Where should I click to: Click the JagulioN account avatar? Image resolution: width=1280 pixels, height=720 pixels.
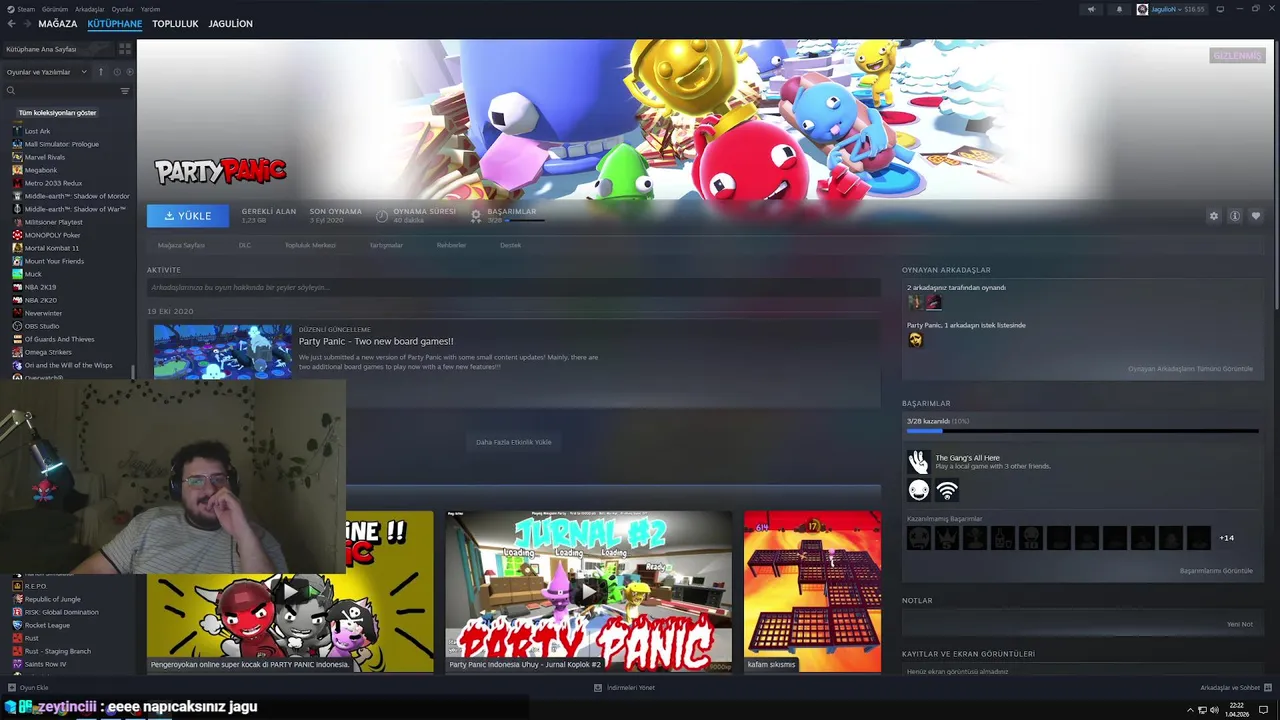1142,9
